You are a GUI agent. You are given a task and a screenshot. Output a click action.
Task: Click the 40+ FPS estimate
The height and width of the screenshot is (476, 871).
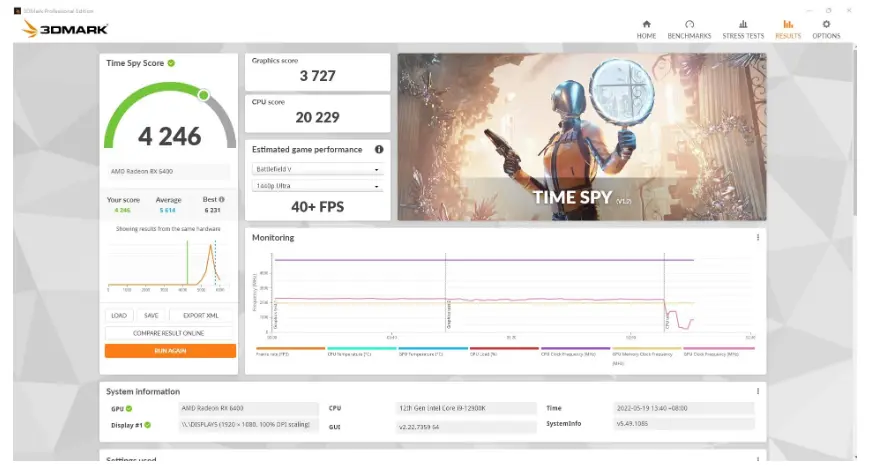pyautogui.click(x=317, y=207)
